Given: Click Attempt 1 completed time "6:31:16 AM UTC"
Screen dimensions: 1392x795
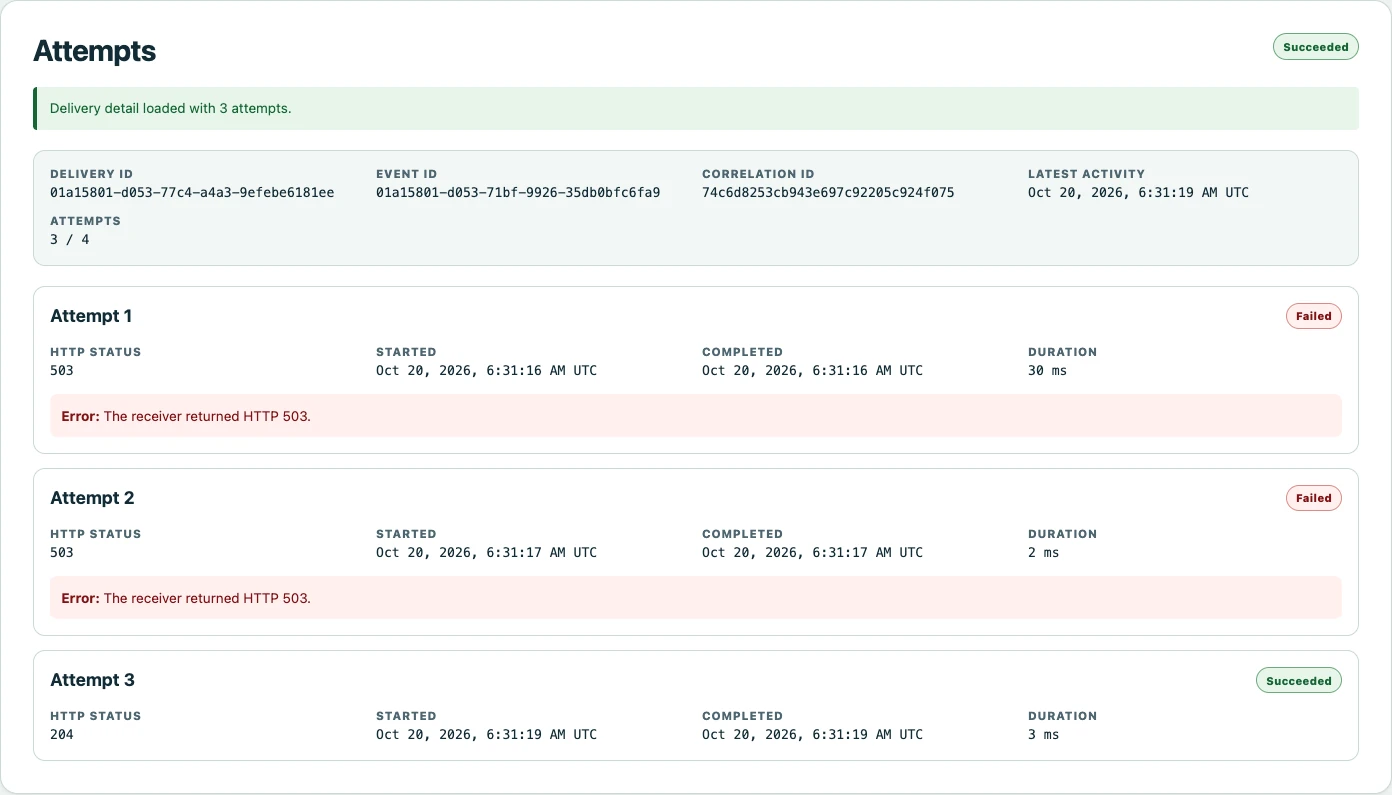Looking at the screenshot, I should click(868, 370).
